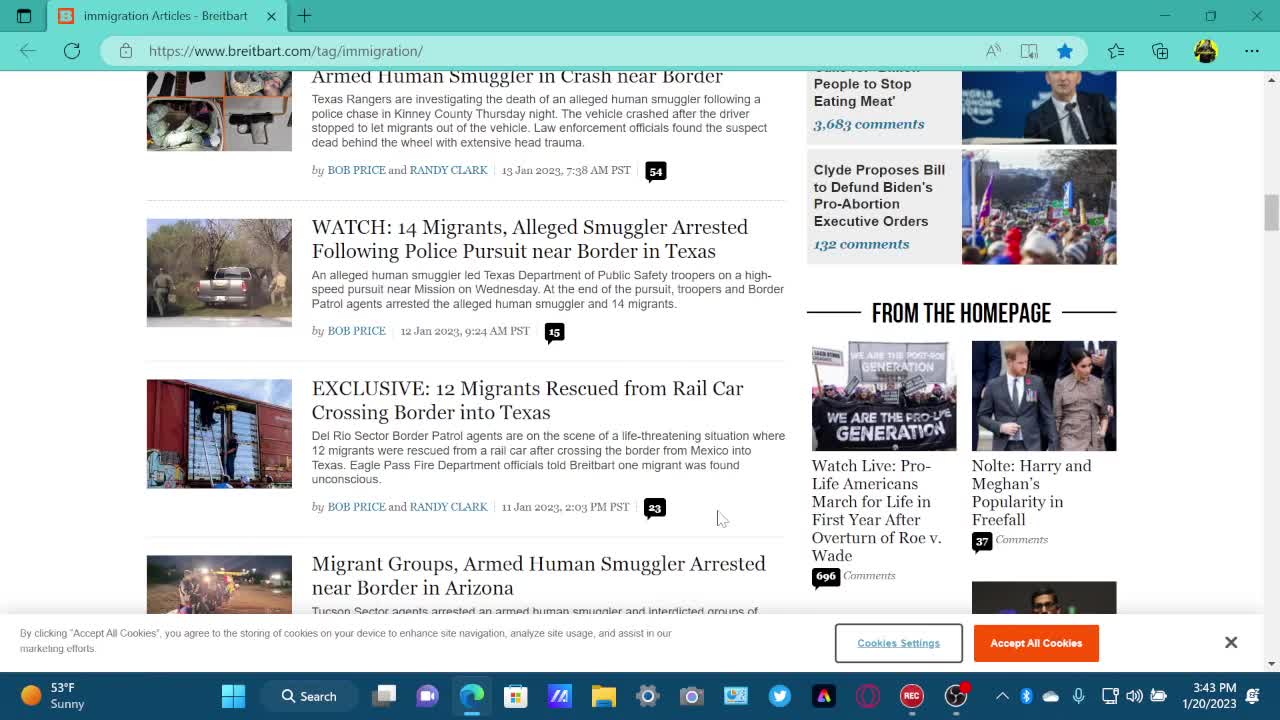Open '3,683 comments' link
Screen dimensions: 1280x720
(868, 124)
